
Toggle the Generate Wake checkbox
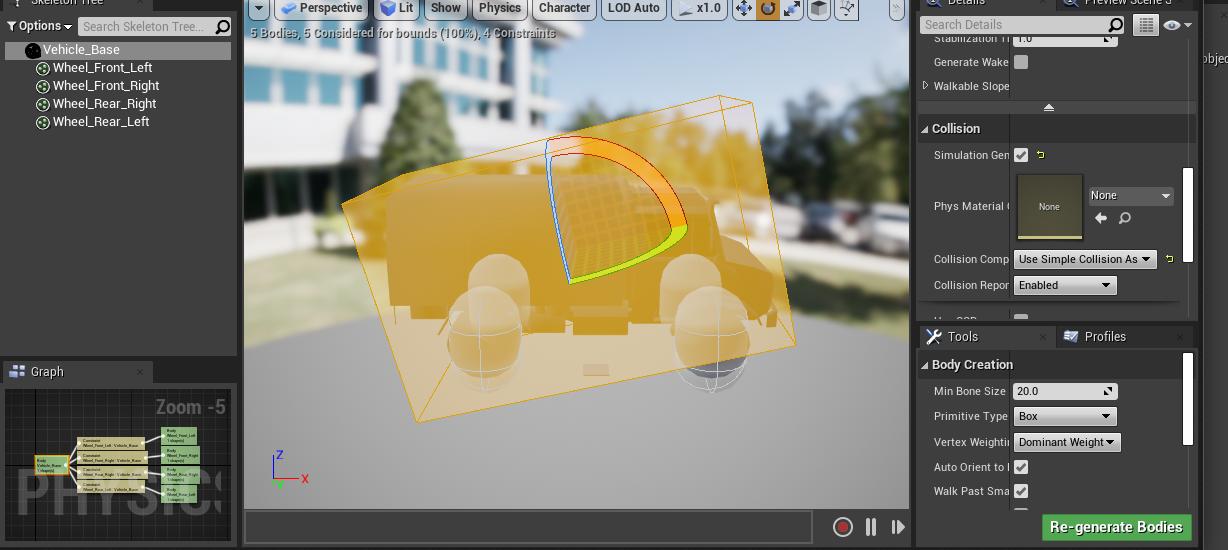(x=1021, y=62)
